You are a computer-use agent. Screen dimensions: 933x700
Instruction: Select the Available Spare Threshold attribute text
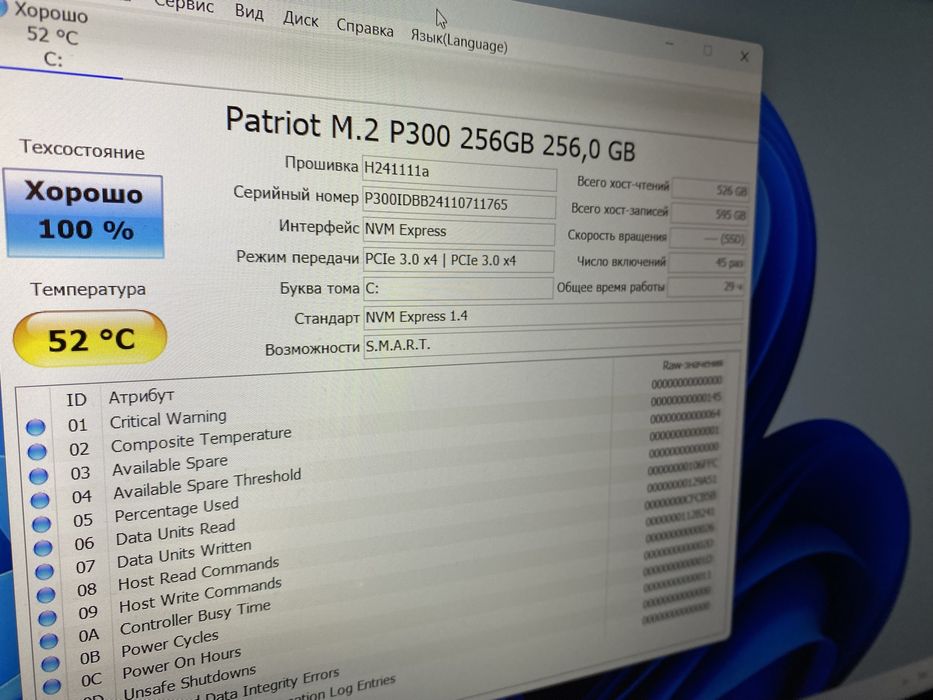tap(207, 484)
